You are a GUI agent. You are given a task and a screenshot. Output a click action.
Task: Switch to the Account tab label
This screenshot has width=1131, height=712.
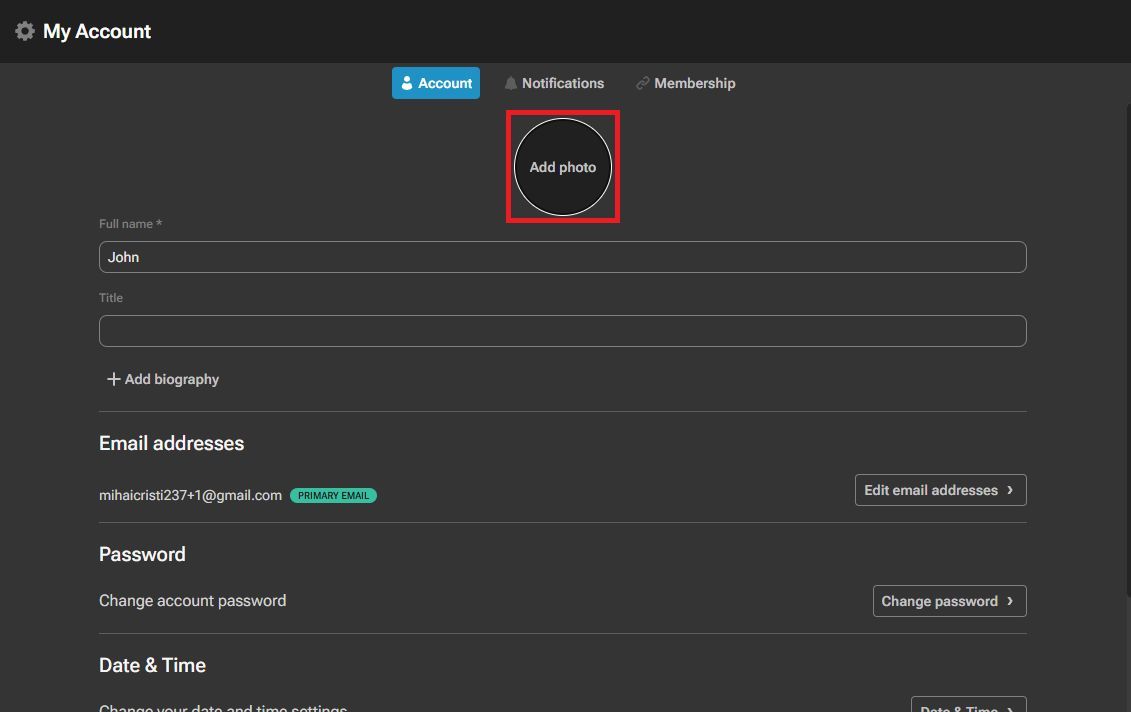point(445,83)
